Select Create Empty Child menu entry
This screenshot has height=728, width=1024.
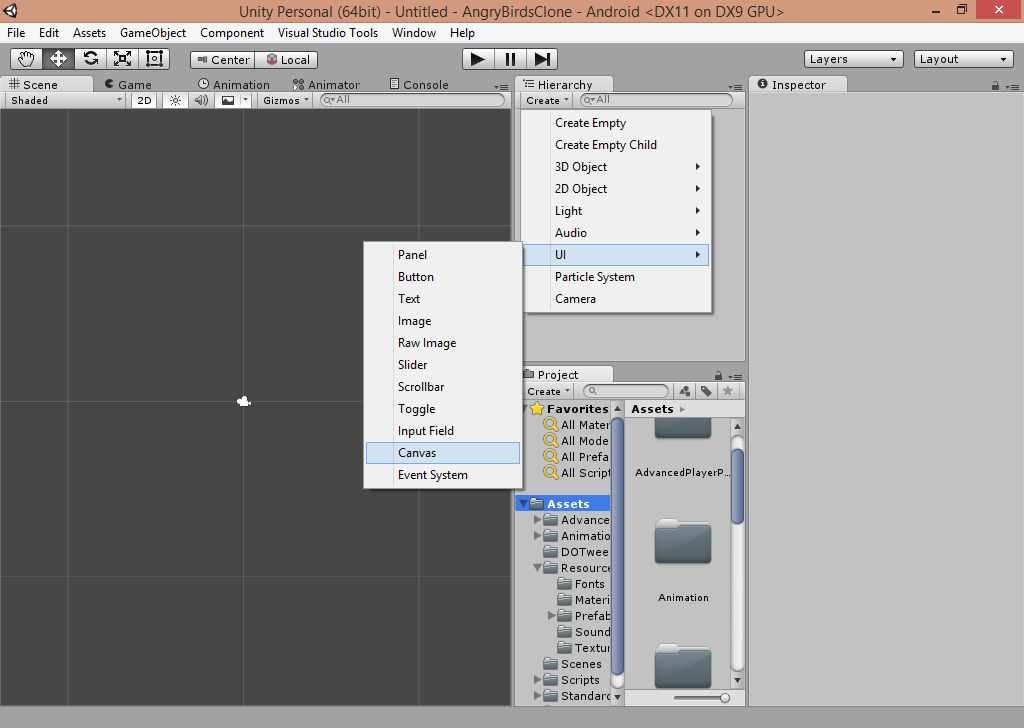point(616,145)
